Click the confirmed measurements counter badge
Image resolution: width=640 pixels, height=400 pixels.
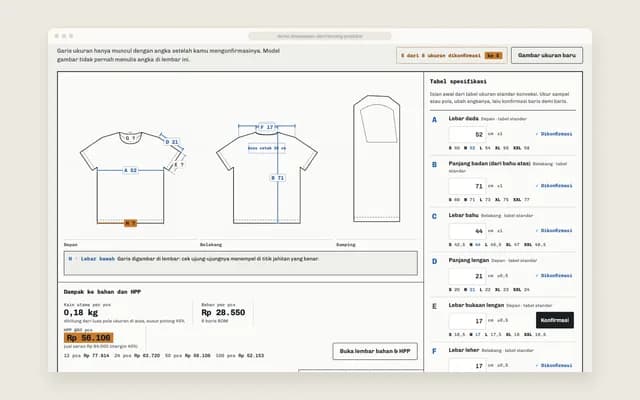coord(451,56)
